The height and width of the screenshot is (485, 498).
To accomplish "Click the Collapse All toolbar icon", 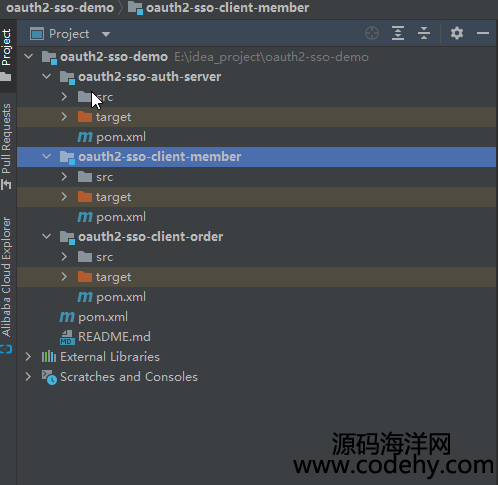I will tap(424, 33).
